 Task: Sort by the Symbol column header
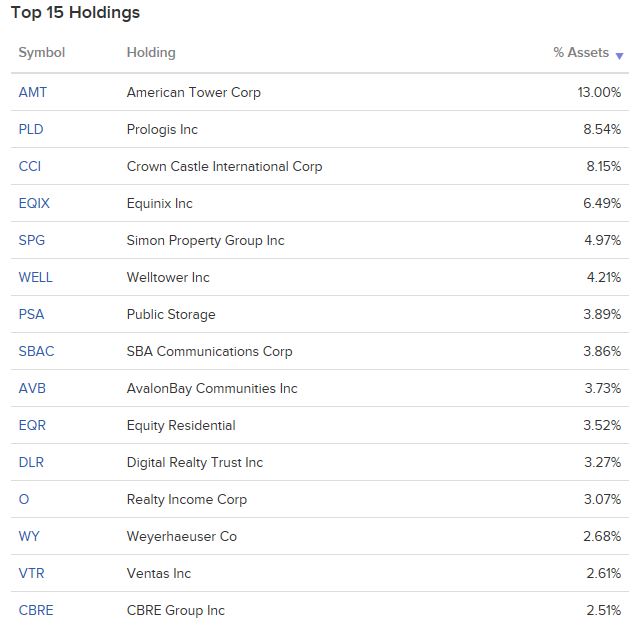42,53
